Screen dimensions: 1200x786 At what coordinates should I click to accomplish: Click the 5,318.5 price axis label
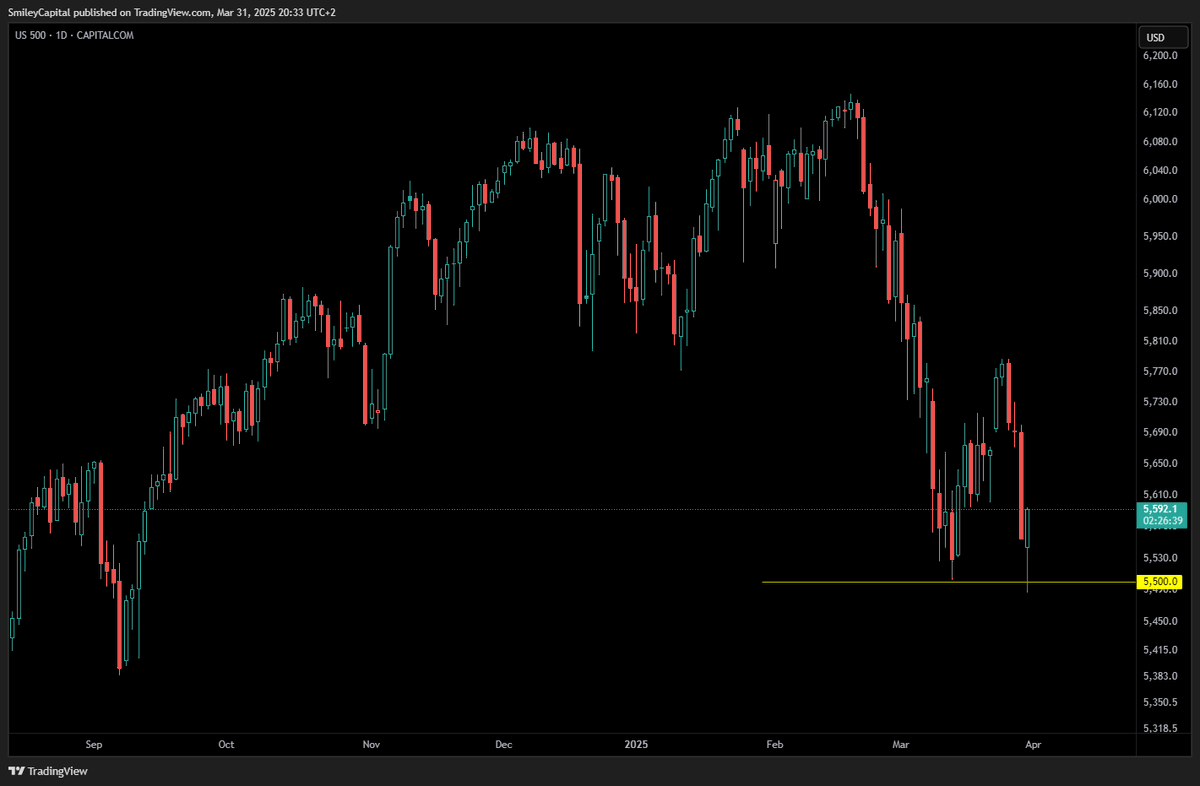pyautogui.click(x=1160, y=728)
